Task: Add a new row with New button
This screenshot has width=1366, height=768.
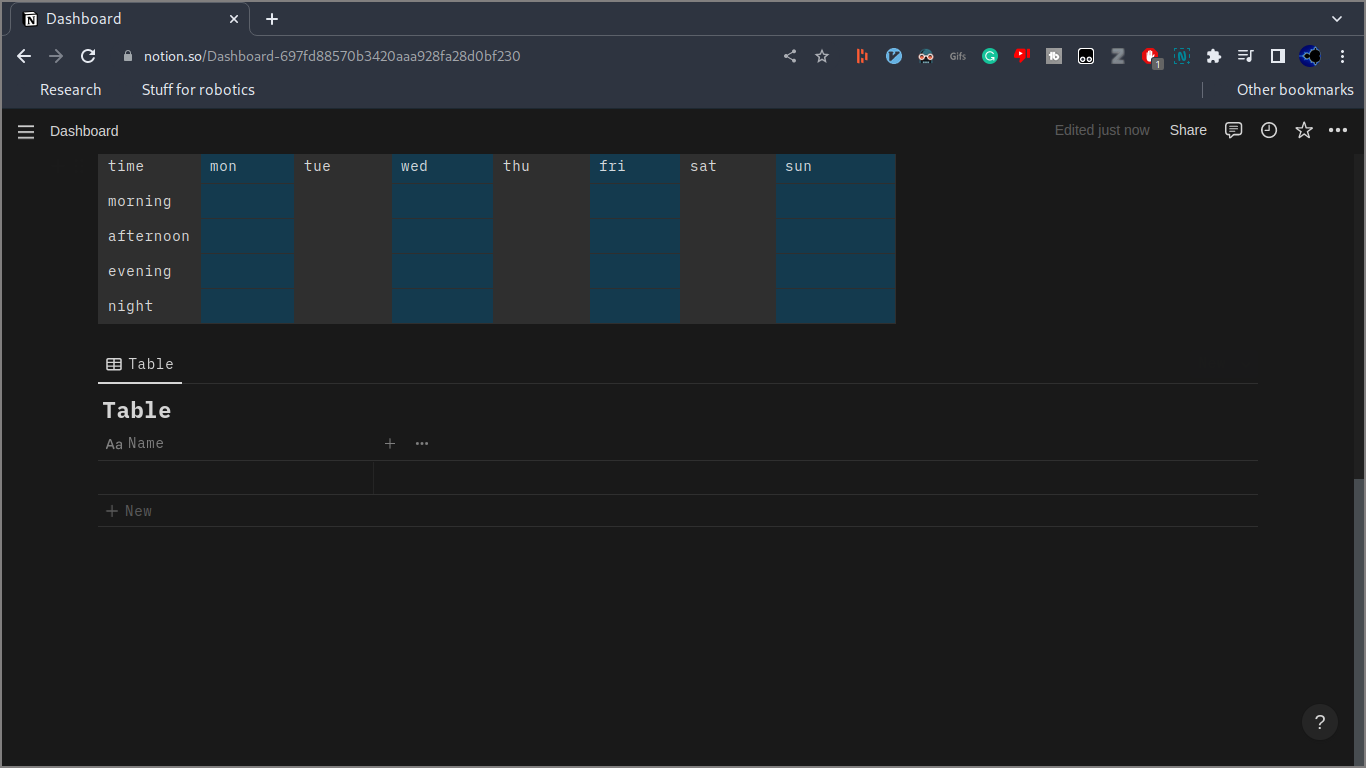Action: click(129, 511)
